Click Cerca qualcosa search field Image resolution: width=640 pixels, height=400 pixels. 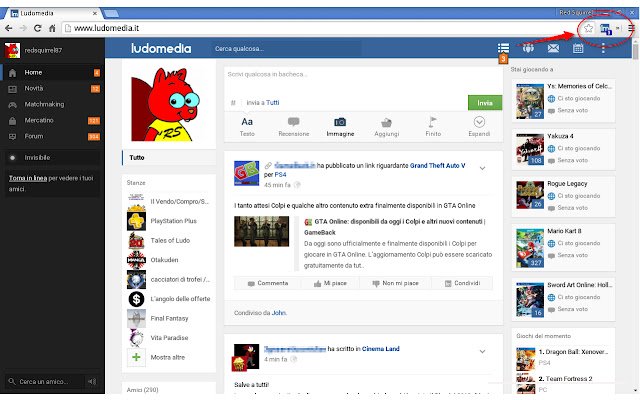click(x=286, y=49)
